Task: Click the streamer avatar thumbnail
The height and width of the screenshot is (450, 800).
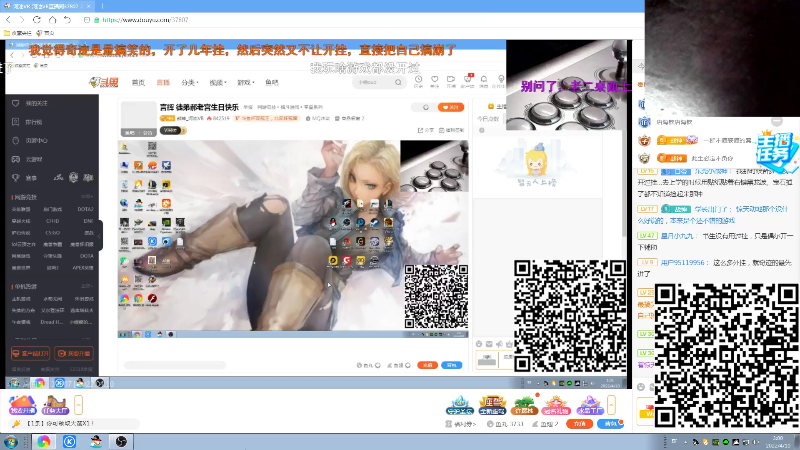Action: click(138, 119)
